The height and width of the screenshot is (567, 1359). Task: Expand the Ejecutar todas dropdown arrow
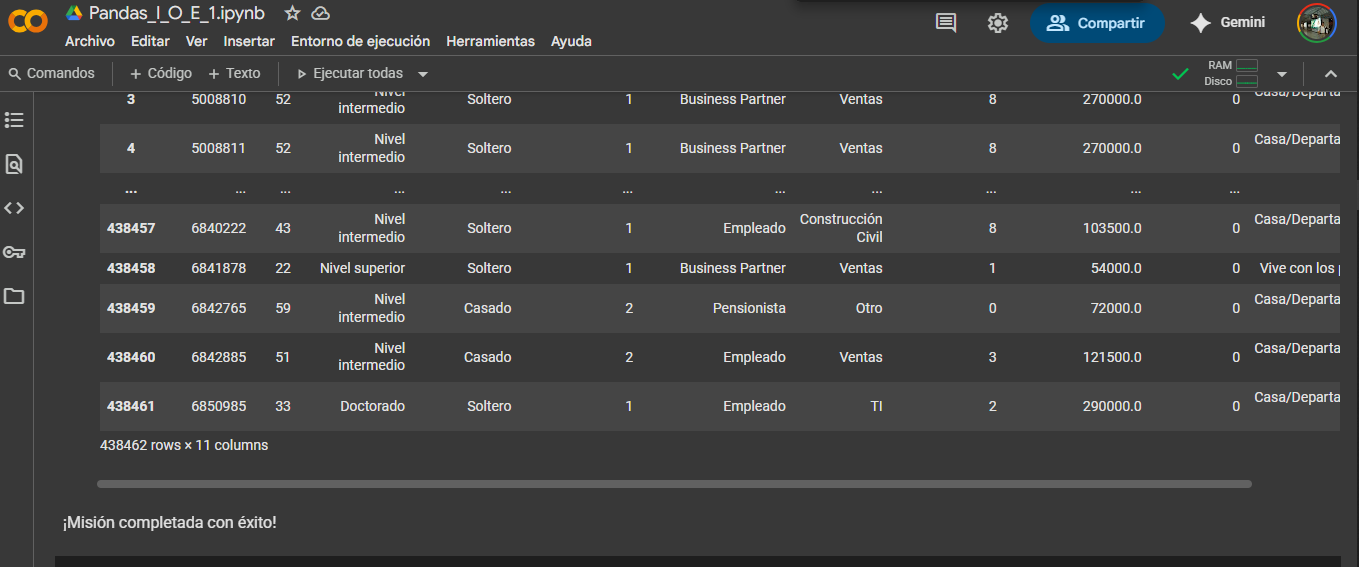[423, 74]
